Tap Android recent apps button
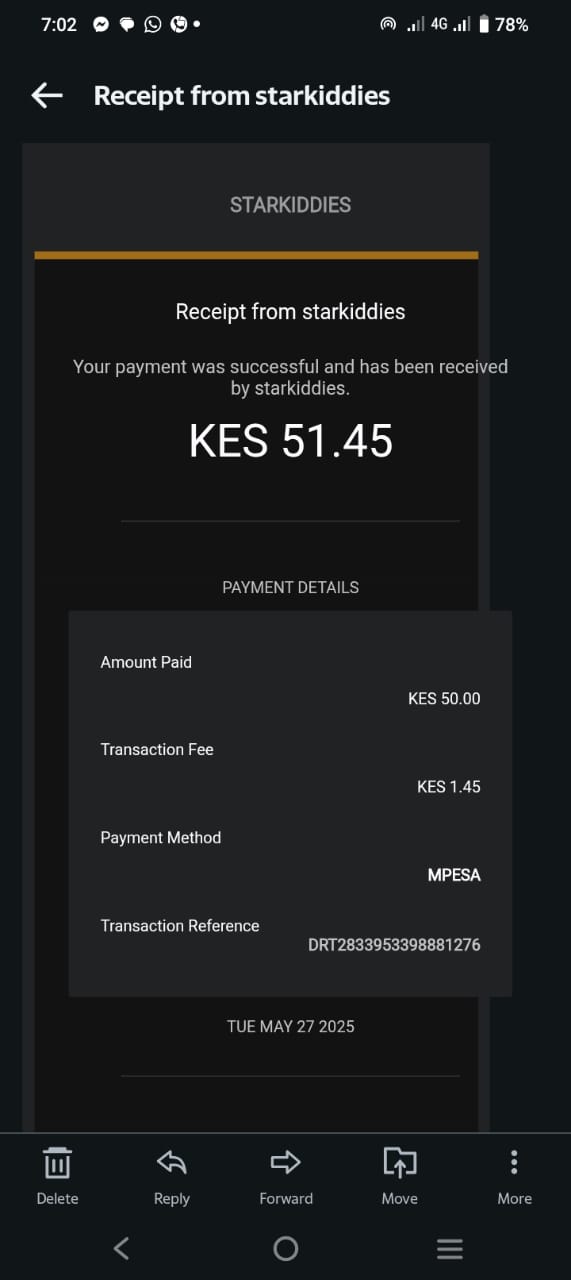This screenshot has width=571, height=1280. pyautogui.click(x=450, y=1248)
